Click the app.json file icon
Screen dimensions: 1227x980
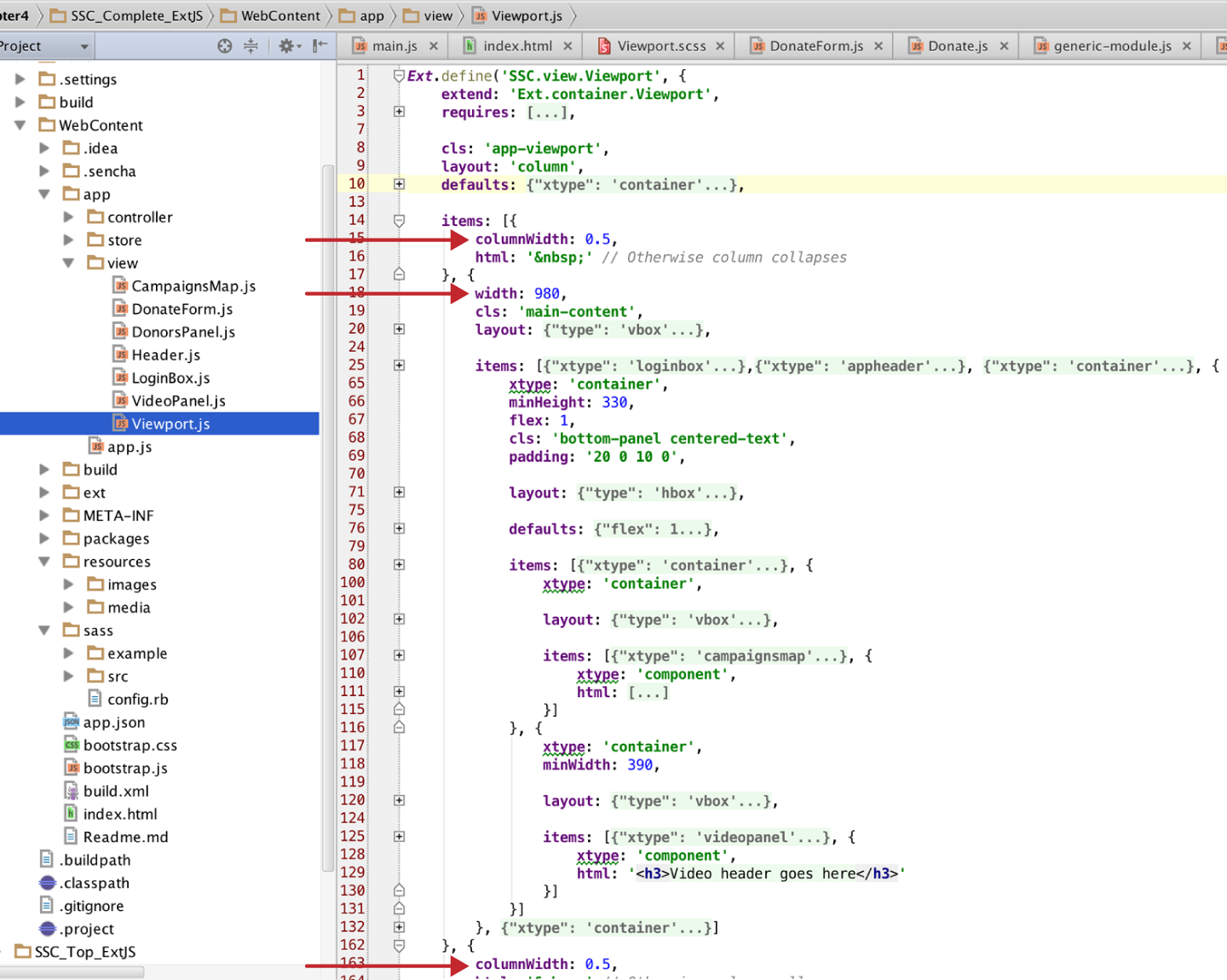coord(72,722)
